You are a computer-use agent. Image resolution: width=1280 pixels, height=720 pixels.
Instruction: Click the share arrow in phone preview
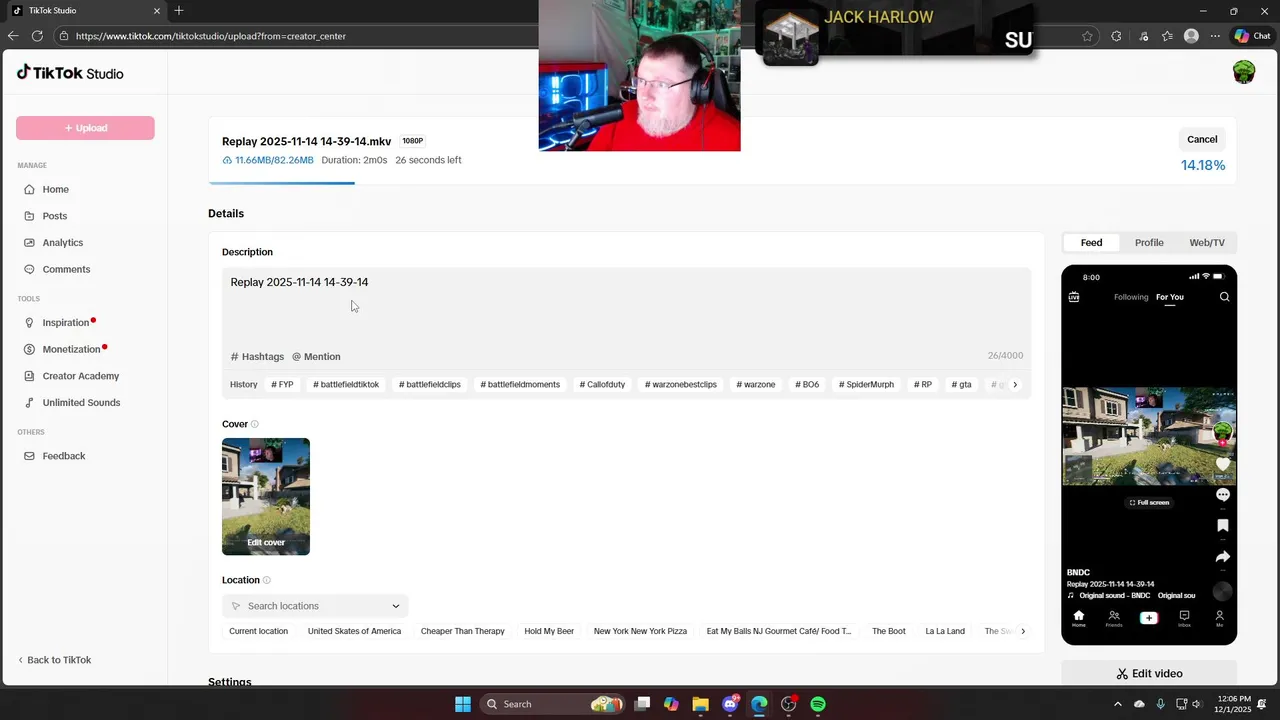coord(1222,557)
